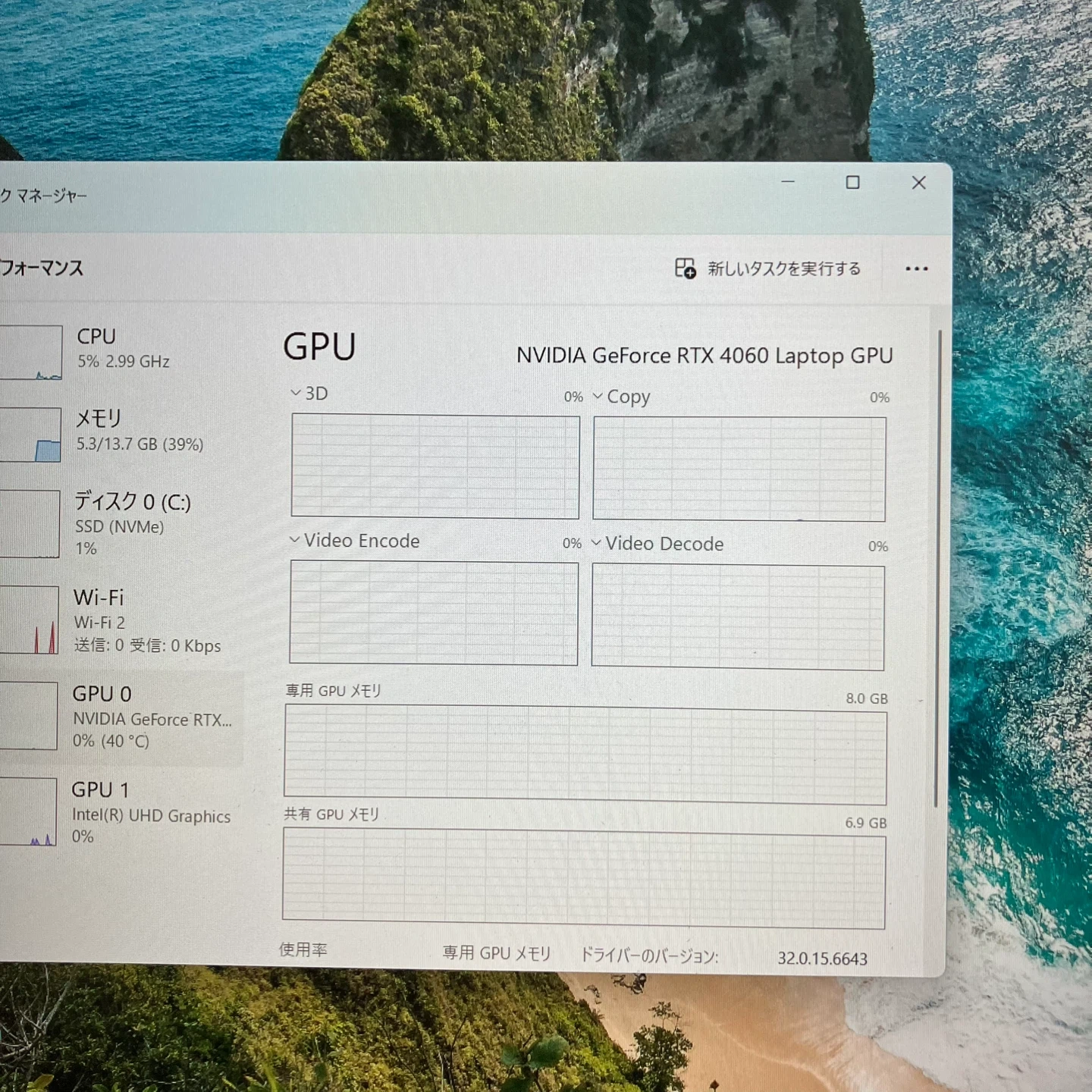Click the Video Encode usage graph
This screenshot has height=1092, width=1092.
pos(434,613)
